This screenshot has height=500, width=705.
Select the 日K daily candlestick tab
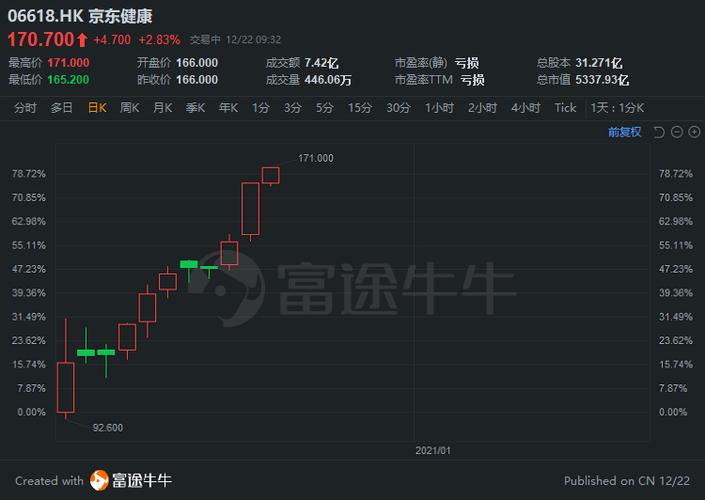click(97, 108)
